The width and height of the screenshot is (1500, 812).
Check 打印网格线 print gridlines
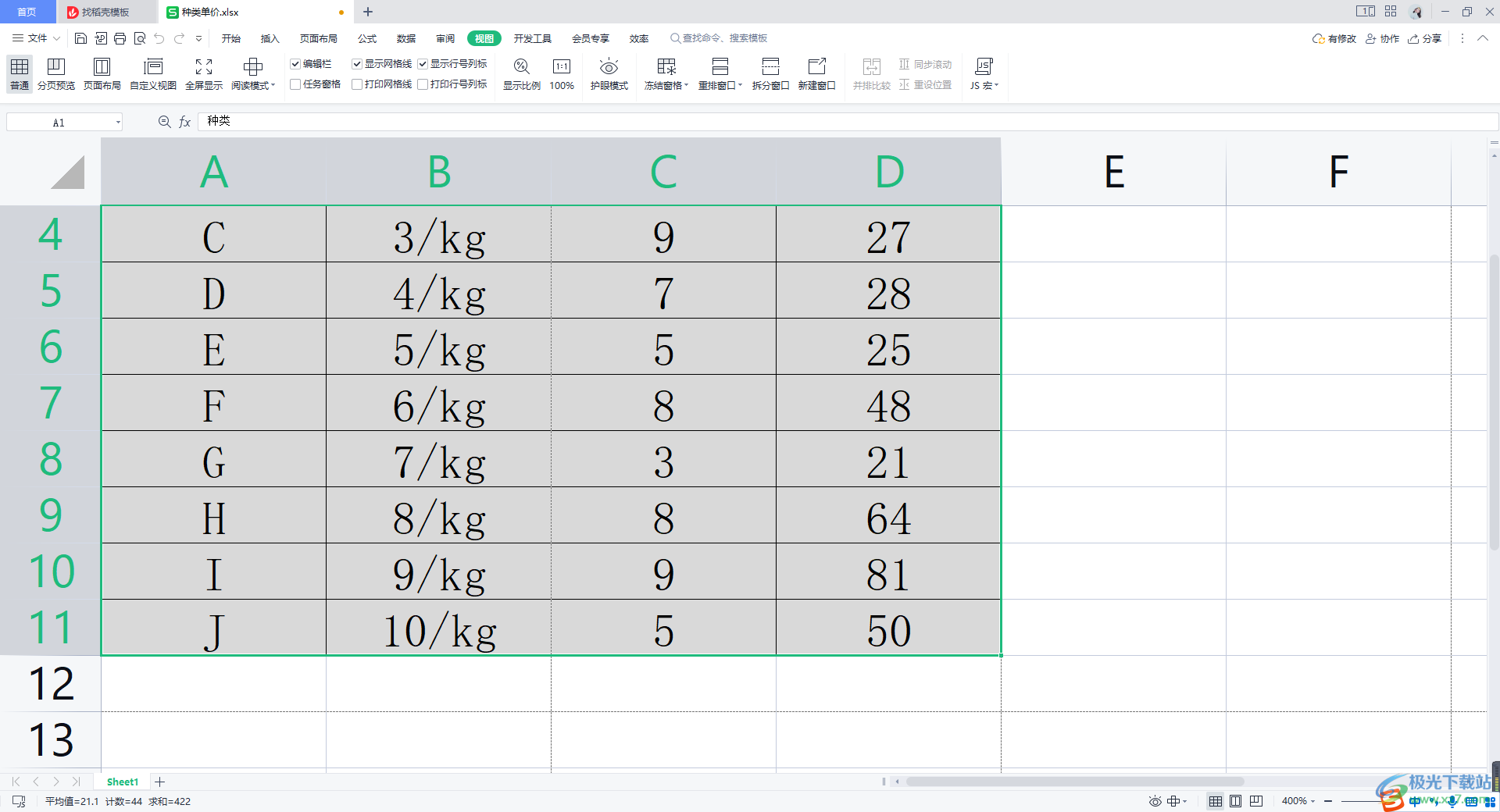click(x=357, y=84)
